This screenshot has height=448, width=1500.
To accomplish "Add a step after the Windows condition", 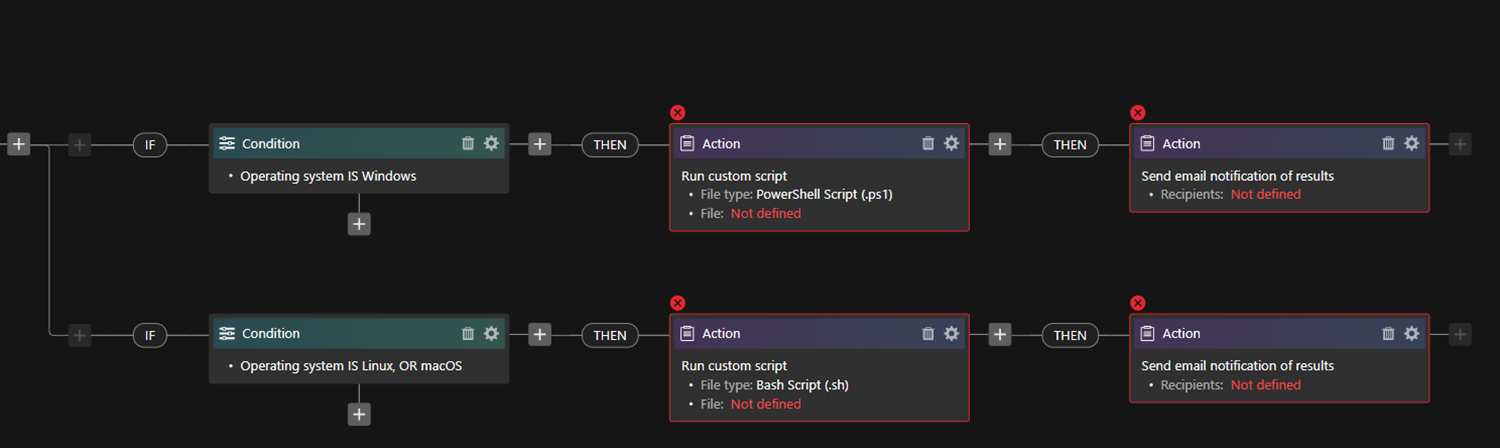I will [x=540, y=144].
